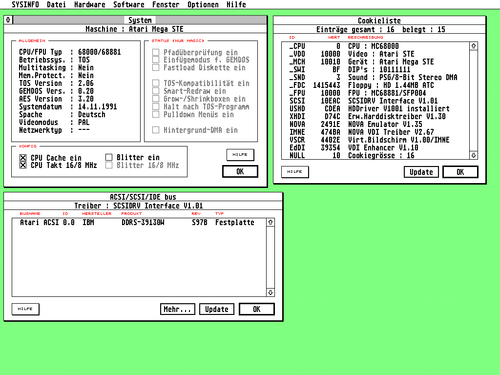Enable Blitter ein checkbox
The image size is (500, 375).
pos(109,157)
